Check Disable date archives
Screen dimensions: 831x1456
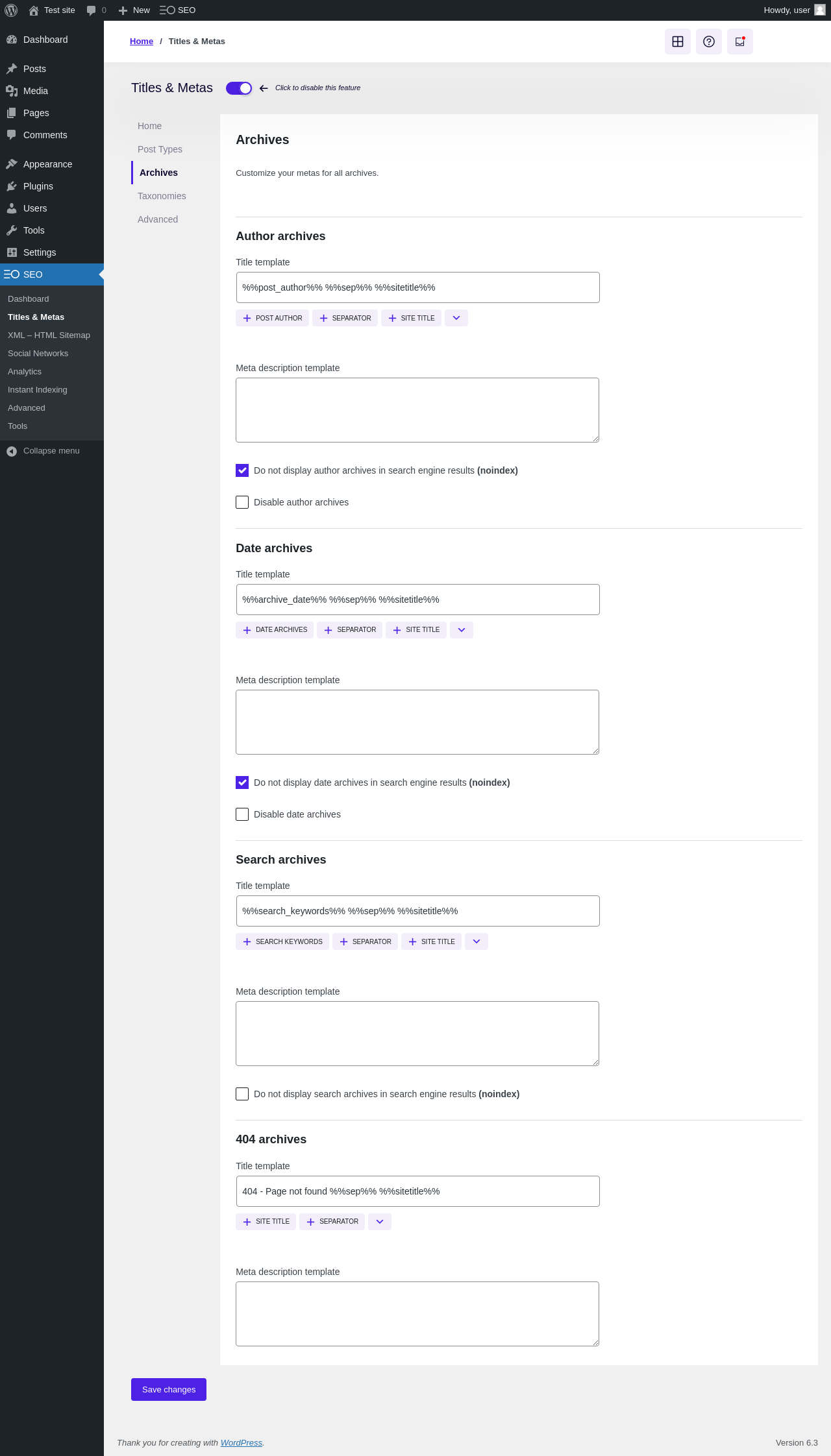coord(242,814)
